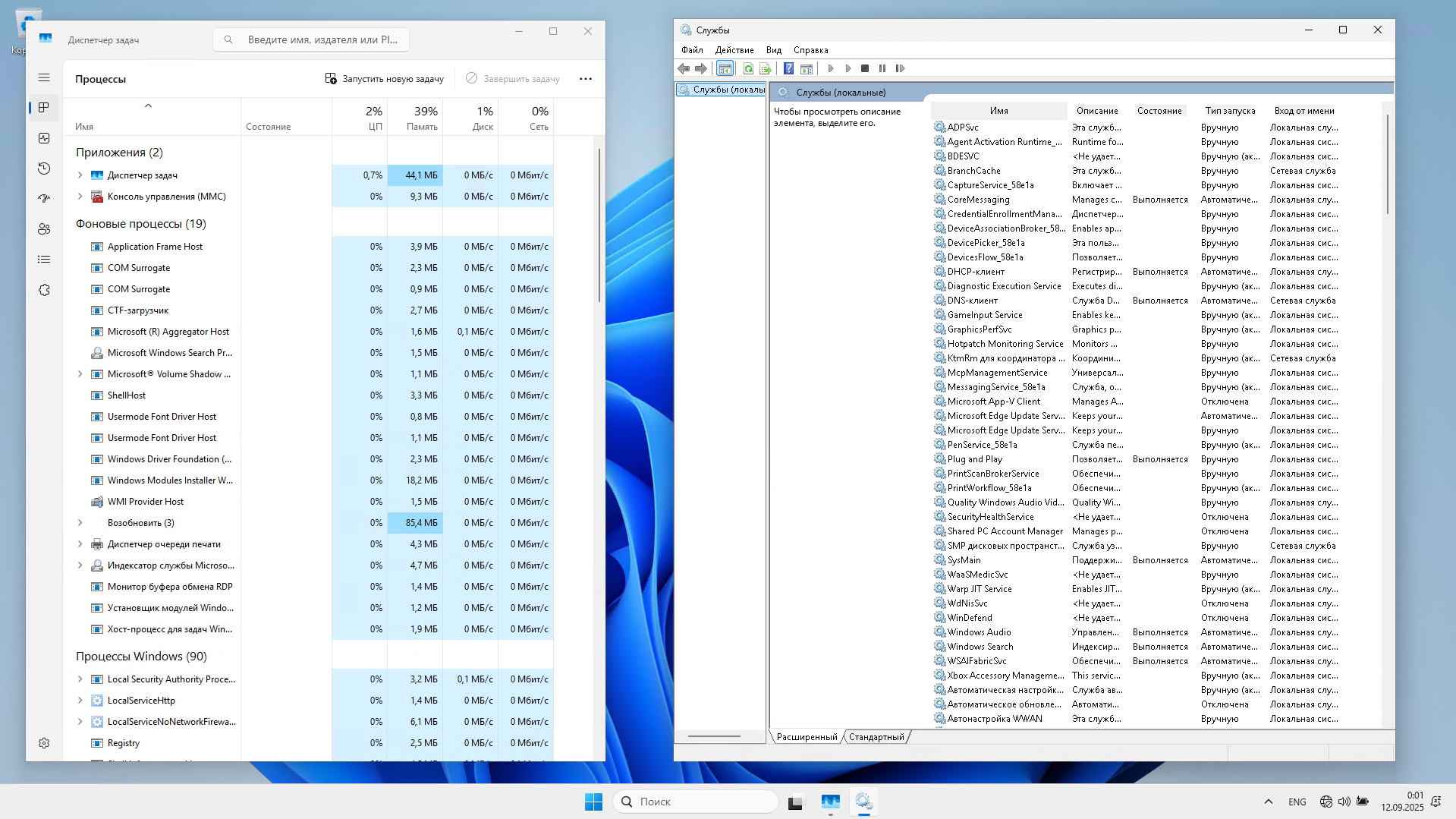Sort services by Тип запуска column
1456x819 pixels.
[1230, 111]
